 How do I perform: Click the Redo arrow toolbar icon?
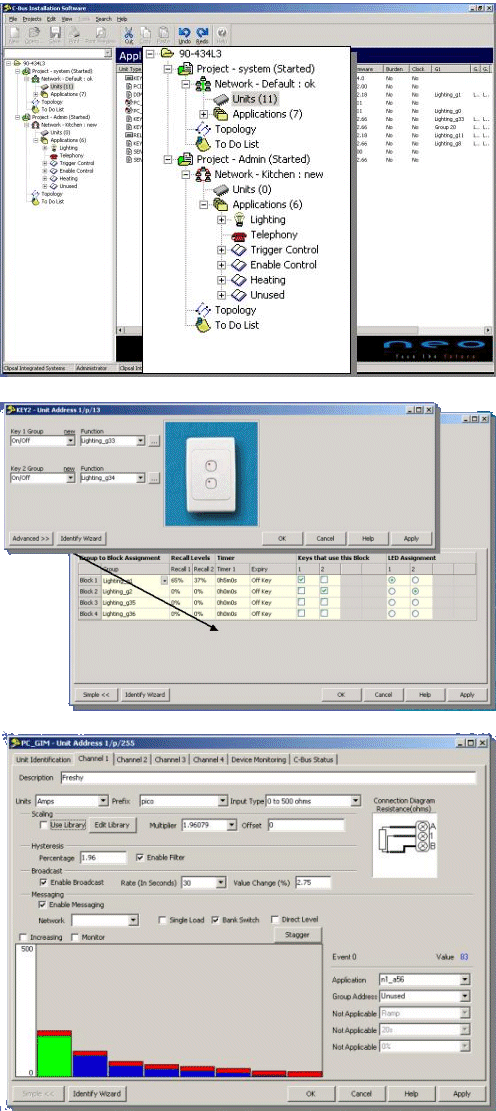tap(203, 33)
